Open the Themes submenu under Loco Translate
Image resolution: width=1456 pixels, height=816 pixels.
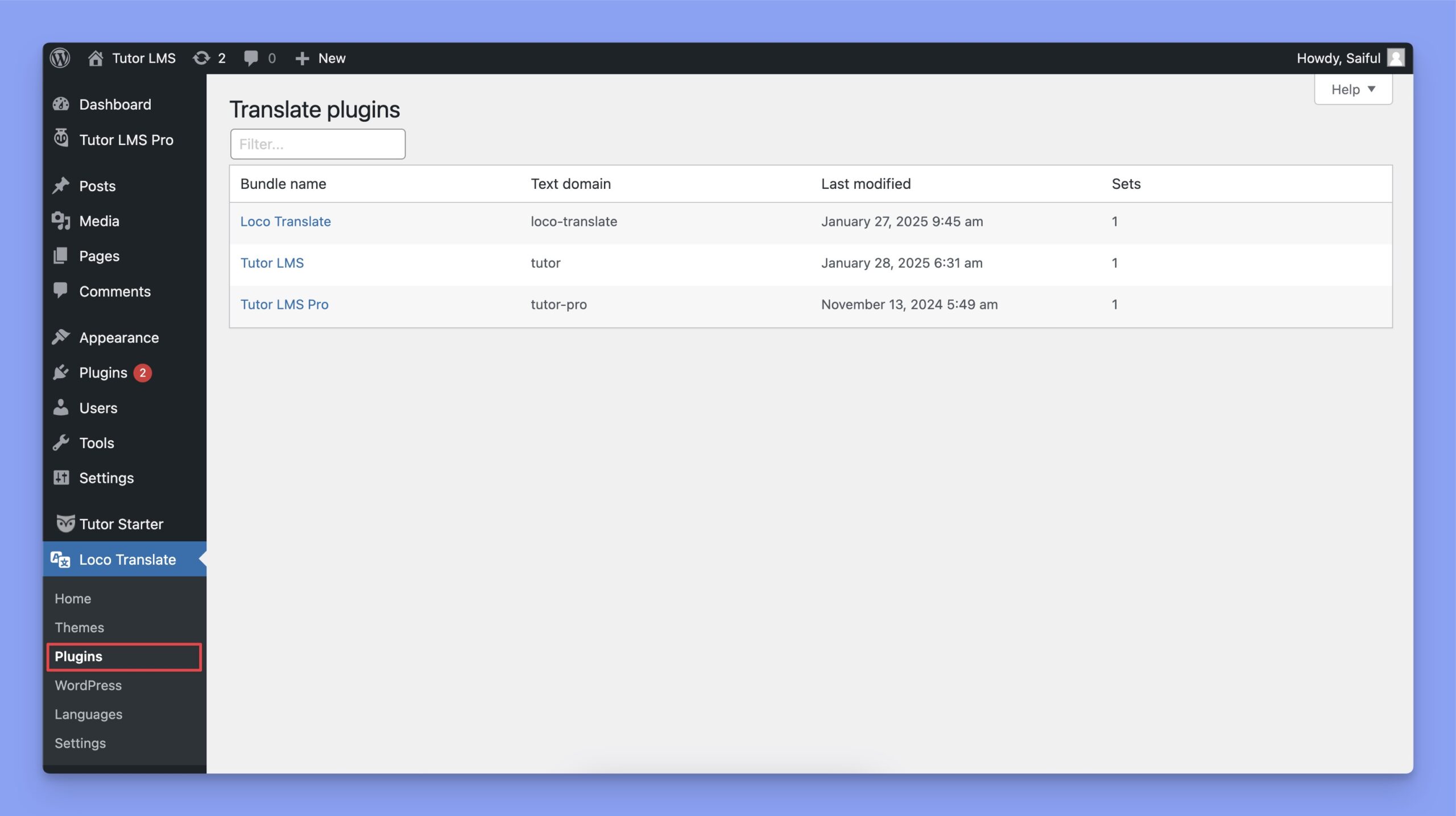click(80, 627)
